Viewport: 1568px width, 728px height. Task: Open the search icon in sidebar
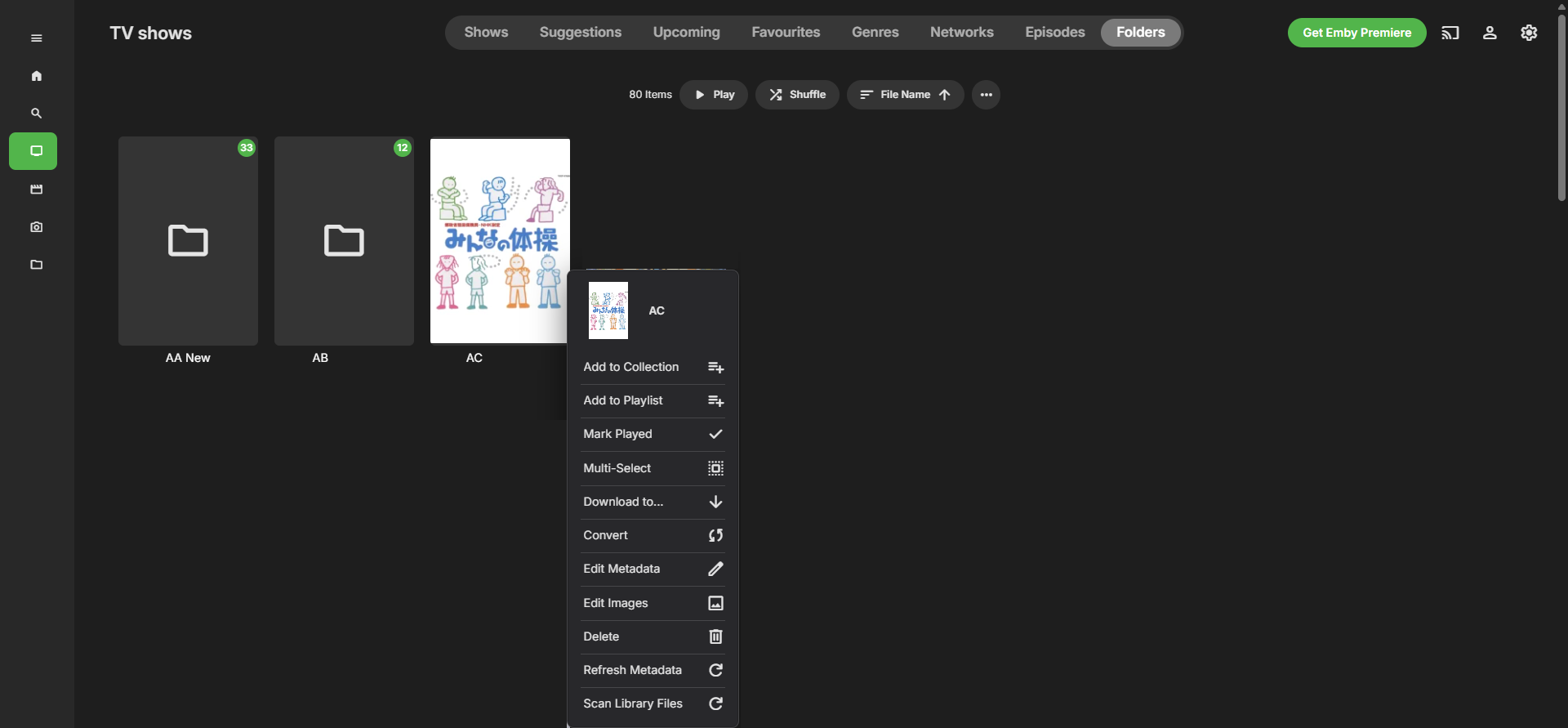[36, 114]
